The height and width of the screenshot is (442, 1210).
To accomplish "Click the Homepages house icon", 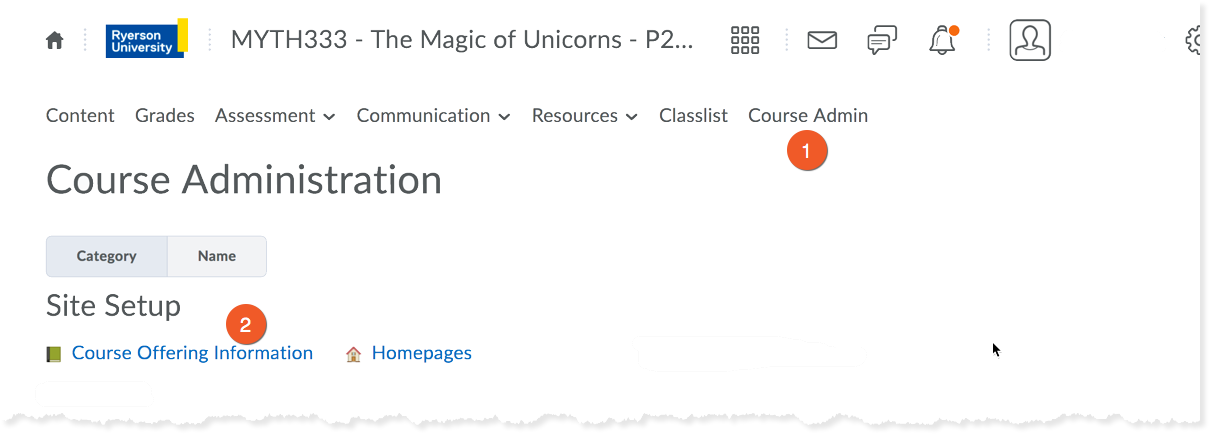I will pos(353,354).
